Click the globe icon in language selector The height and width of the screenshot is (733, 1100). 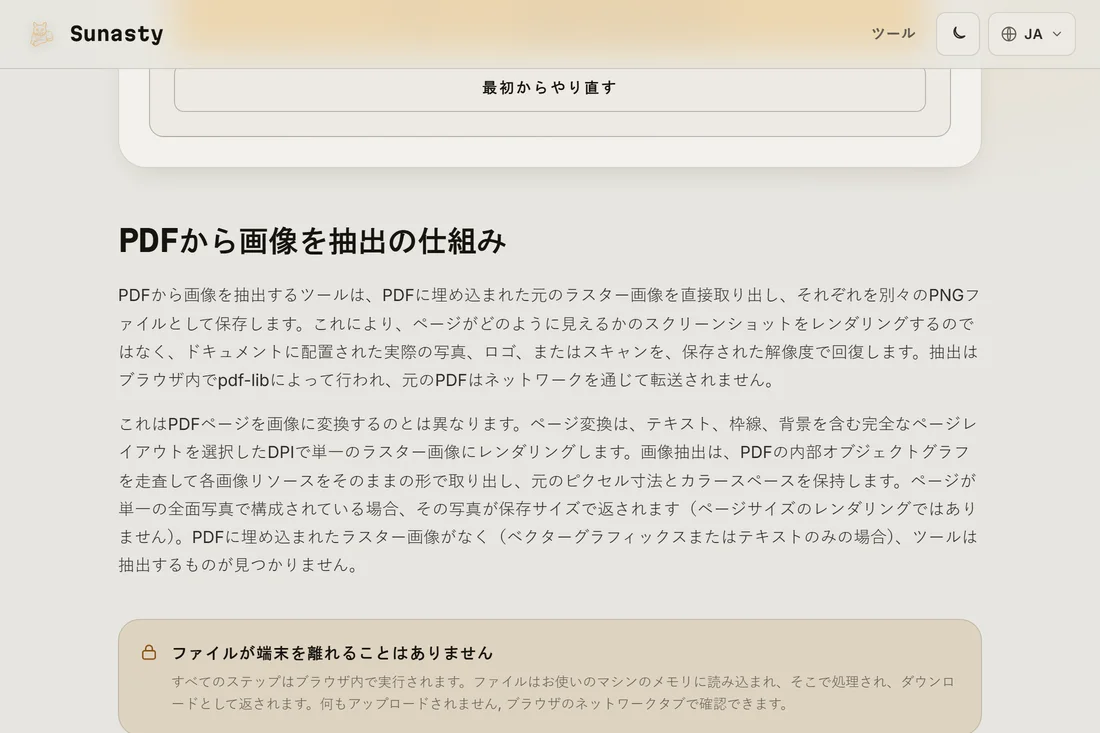(1009, 34)
